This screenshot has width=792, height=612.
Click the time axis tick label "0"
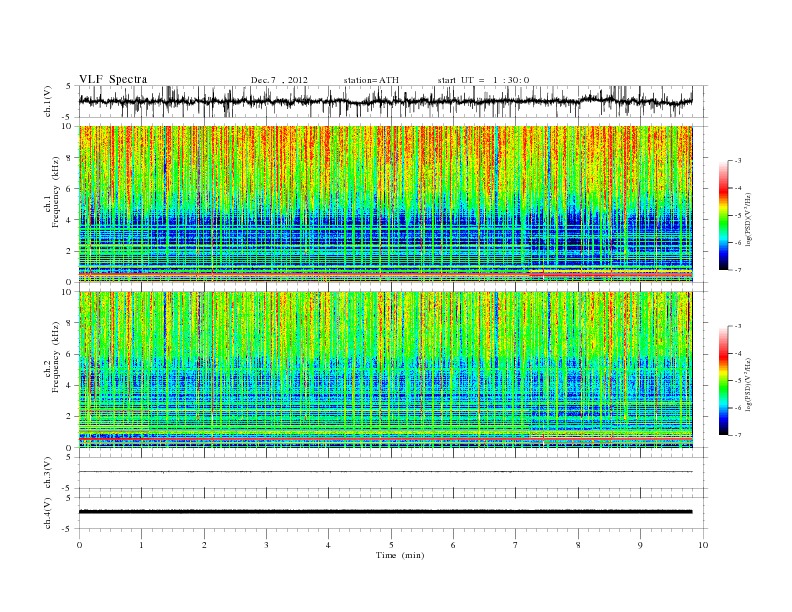tap(79, 545)
